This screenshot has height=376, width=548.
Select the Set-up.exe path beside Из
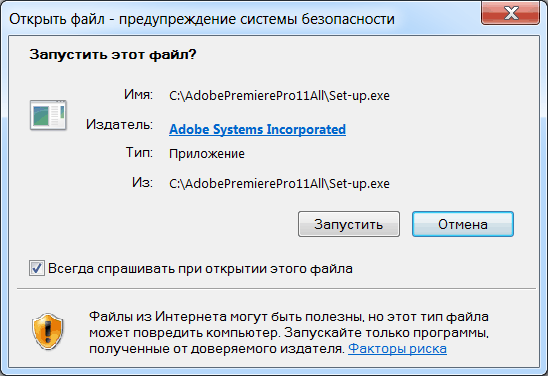279,183
